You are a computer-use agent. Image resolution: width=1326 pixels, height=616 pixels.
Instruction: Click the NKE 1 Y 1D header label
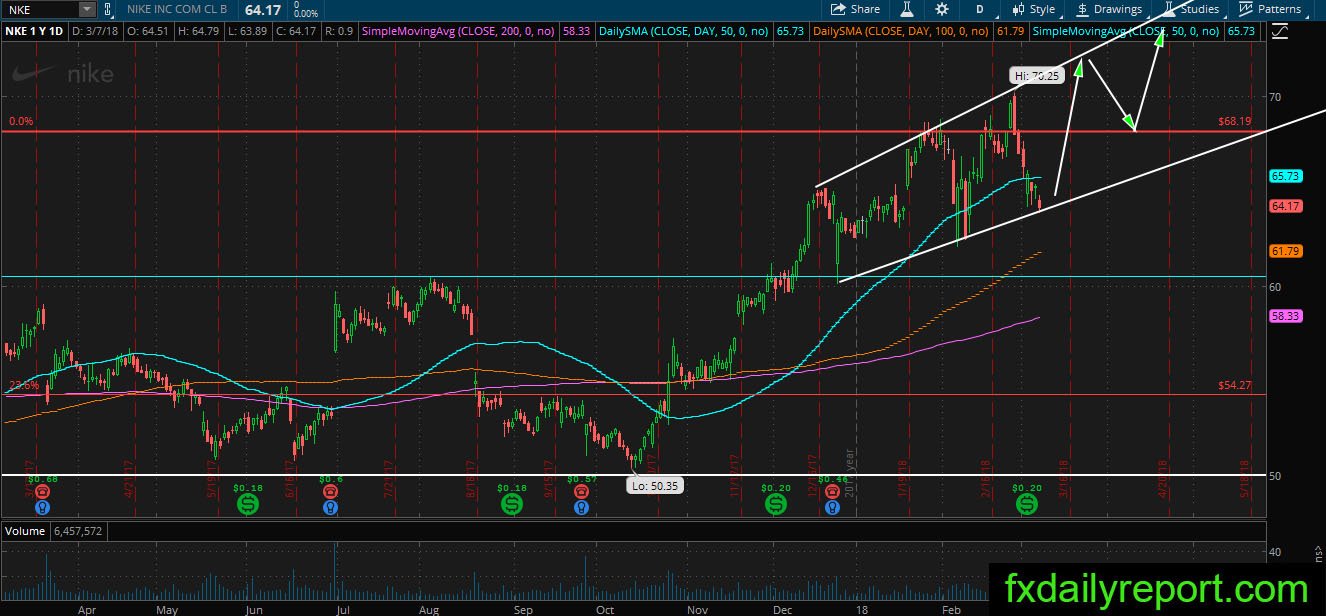[x=34, y=32]
